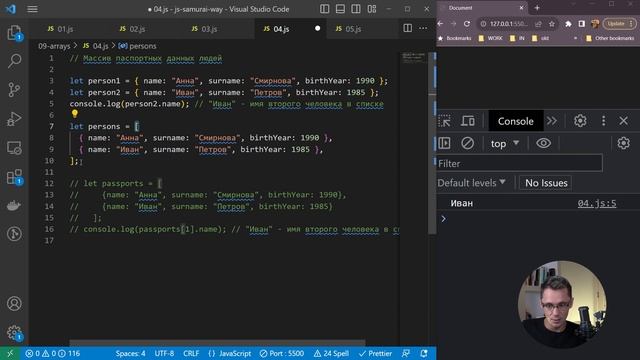The height and width of the screenshot is (360, 640).
Task: Open the 24 Spell warnings item
Action: tap(331, 353)
